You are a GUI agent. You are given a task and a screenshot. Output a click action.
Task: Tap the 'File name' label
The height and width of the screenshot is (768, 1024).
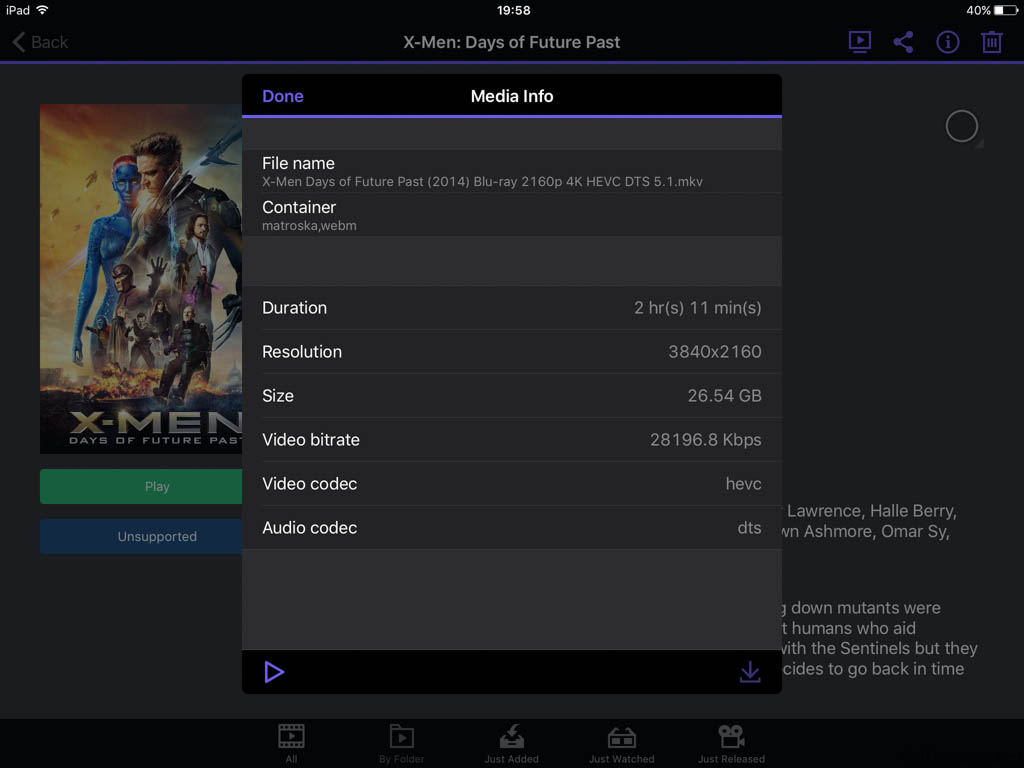[298, 163]
